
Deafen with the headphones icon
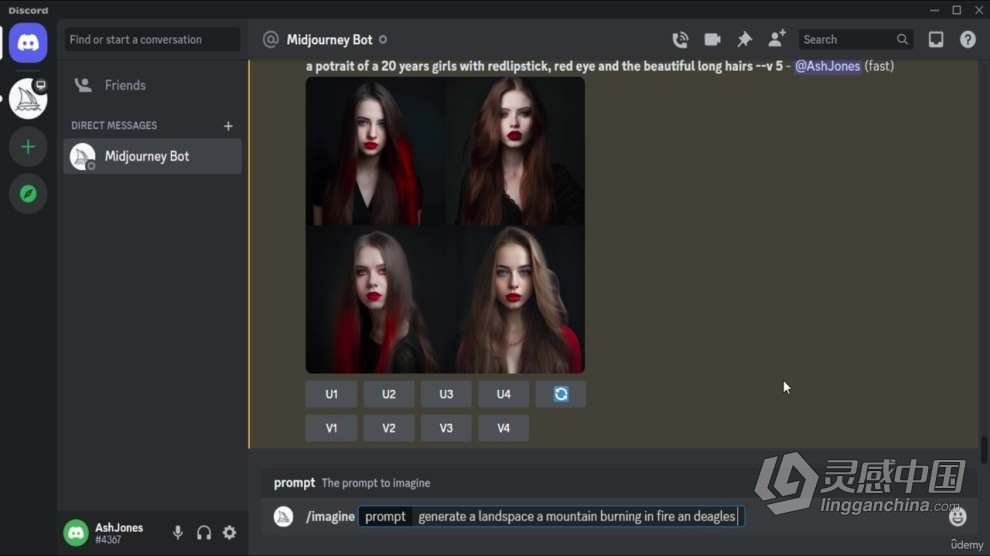click(203, 533)
